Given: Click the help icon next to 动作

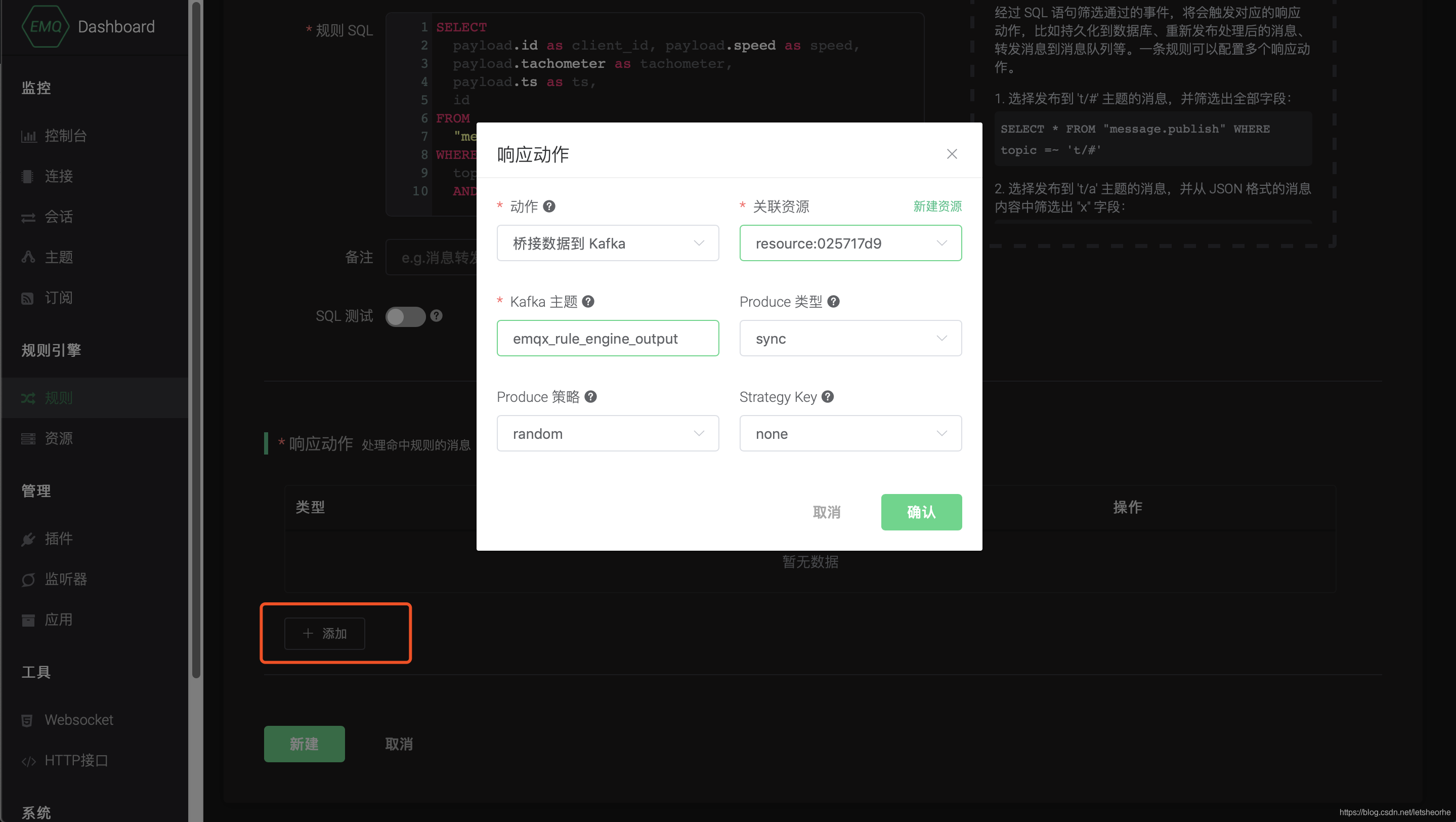Looking at the screenshot, I should point(549,207).
